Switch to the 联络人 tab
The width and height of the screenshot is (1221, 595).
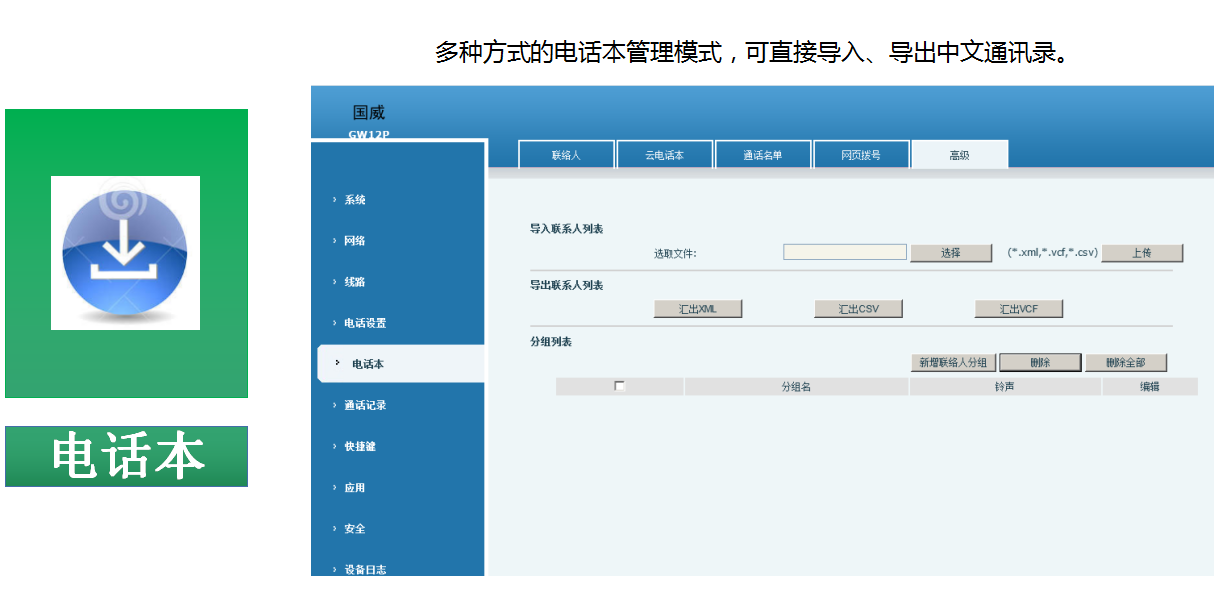tap(566, 155)
